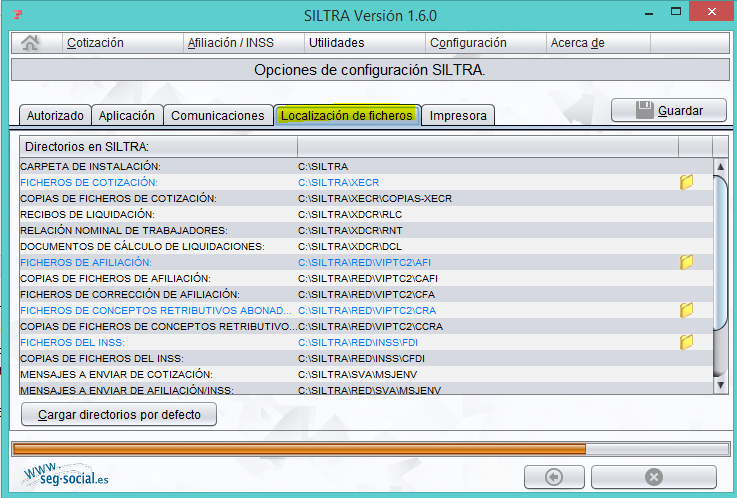Select the Localización de ficheros tab
Image resolution: width=737 pixels, height=498 pixels.
tap(347, 116)
